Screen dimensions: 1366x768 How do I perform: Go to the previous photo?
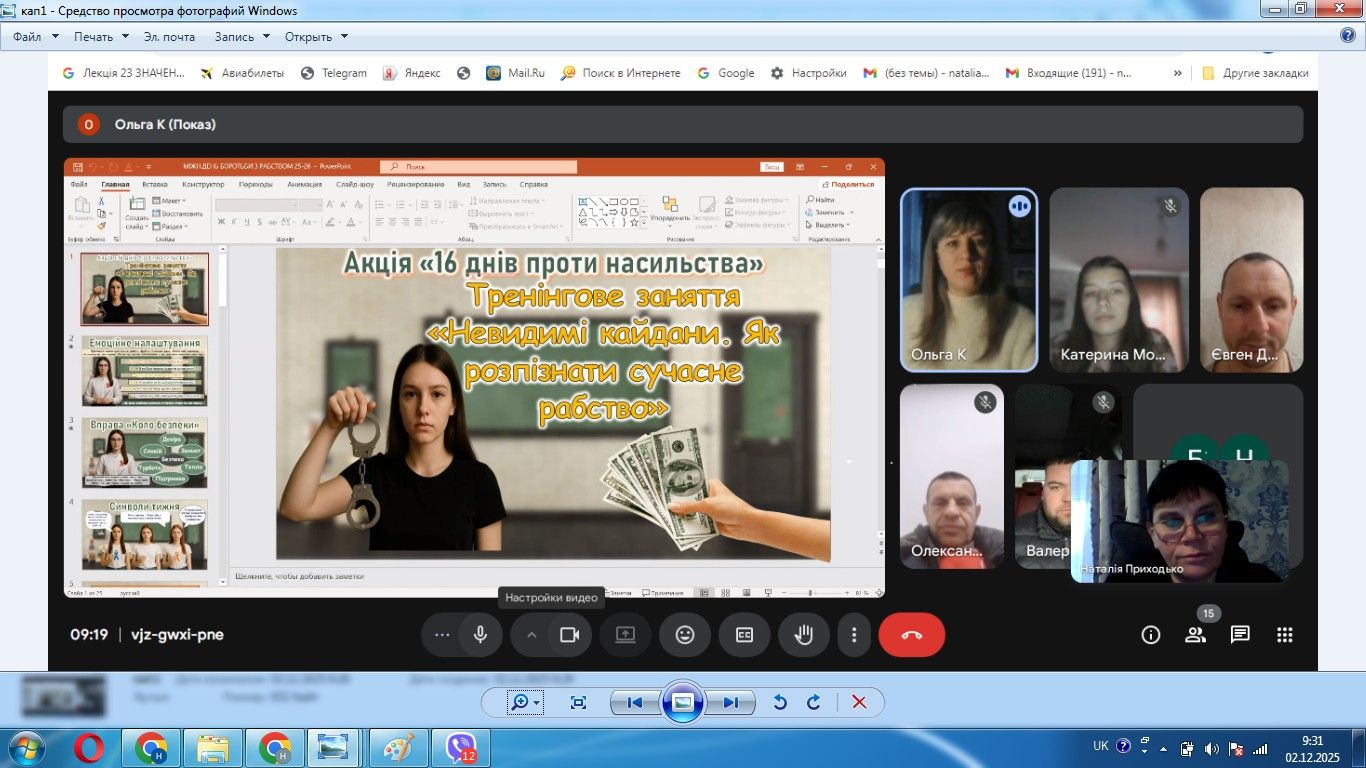pyautogui.click(x=635, y=703)
